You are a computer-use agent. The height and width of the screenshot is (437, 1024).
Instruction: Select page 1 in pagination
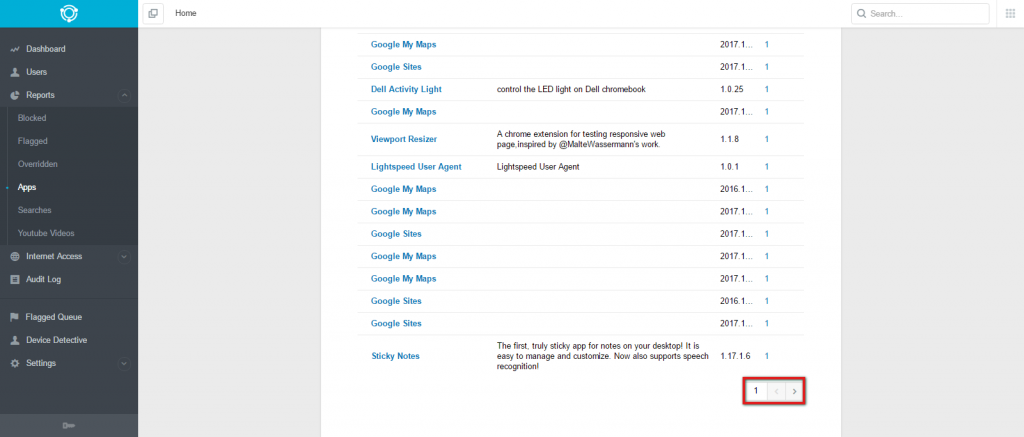(756, 391)
